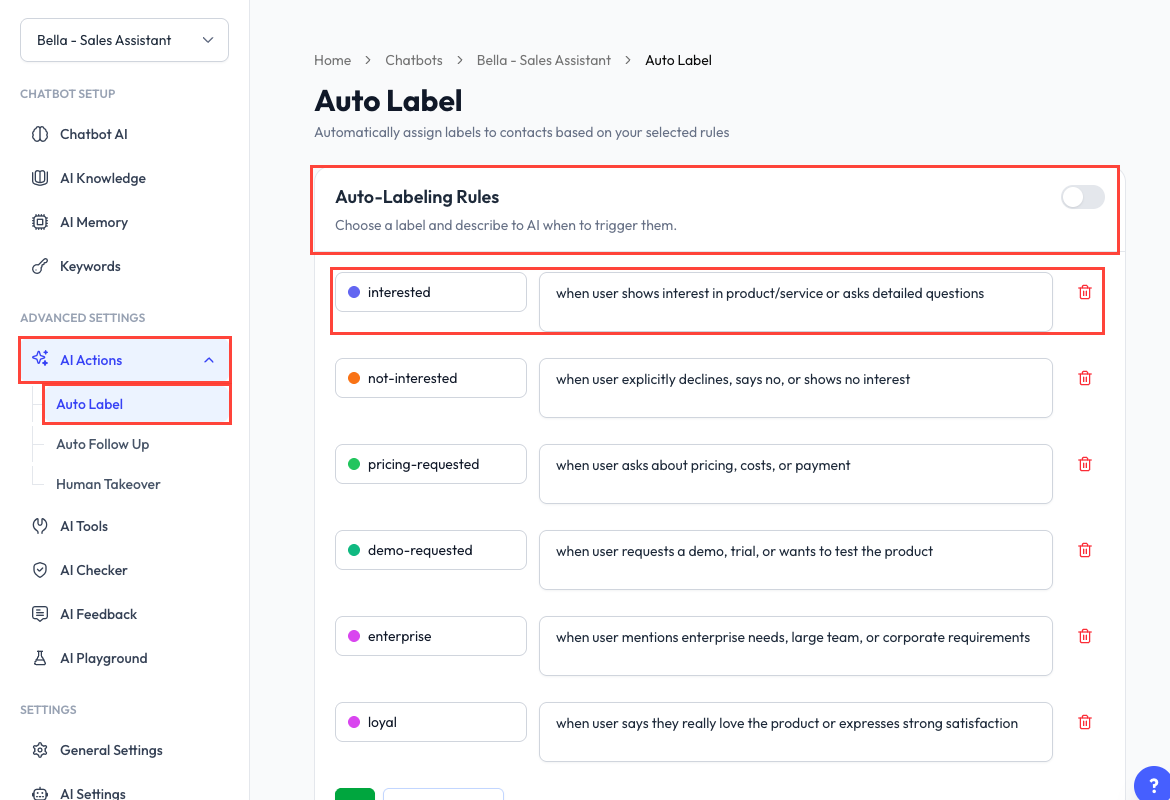This screenshot has width=1170, height=800.
Task: Click the AI Knowledge book icon
Action: click(x=40, y=178)
